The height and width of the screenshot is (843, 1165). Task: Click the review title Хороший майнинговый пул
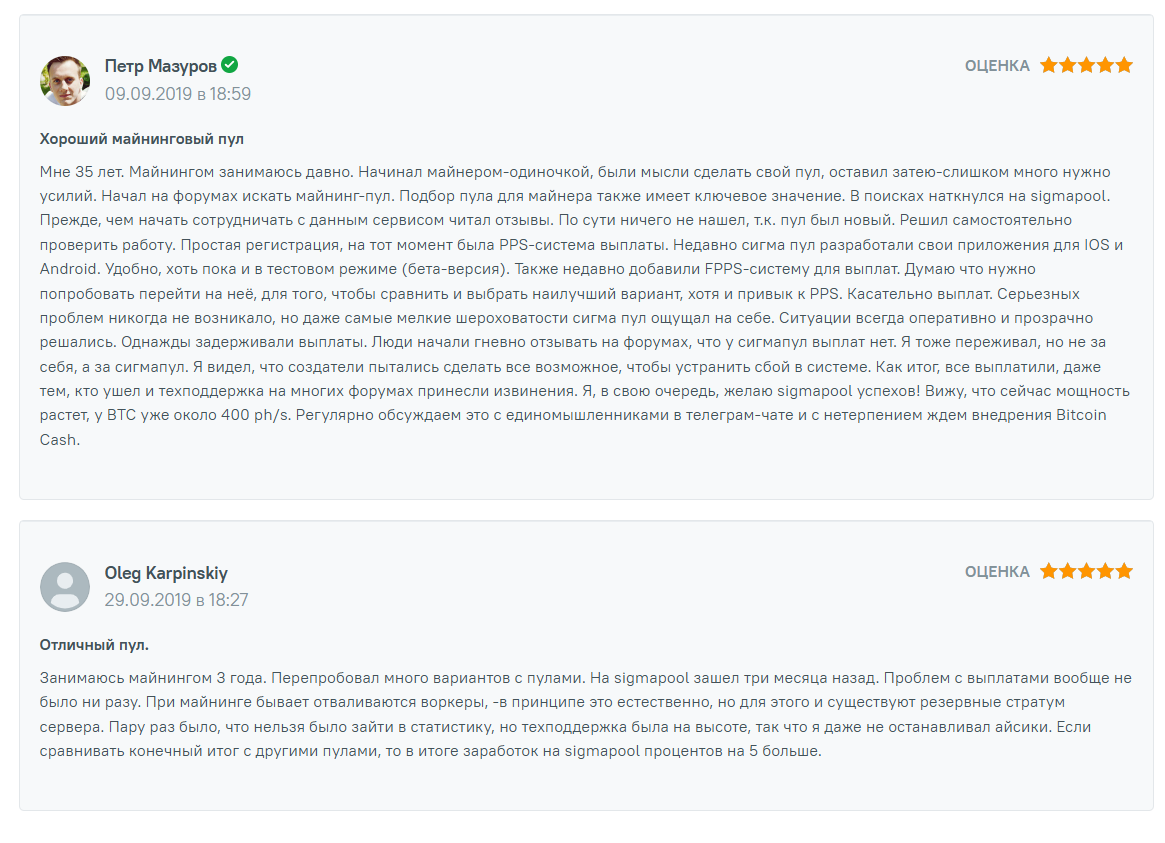tap(141, 139)
